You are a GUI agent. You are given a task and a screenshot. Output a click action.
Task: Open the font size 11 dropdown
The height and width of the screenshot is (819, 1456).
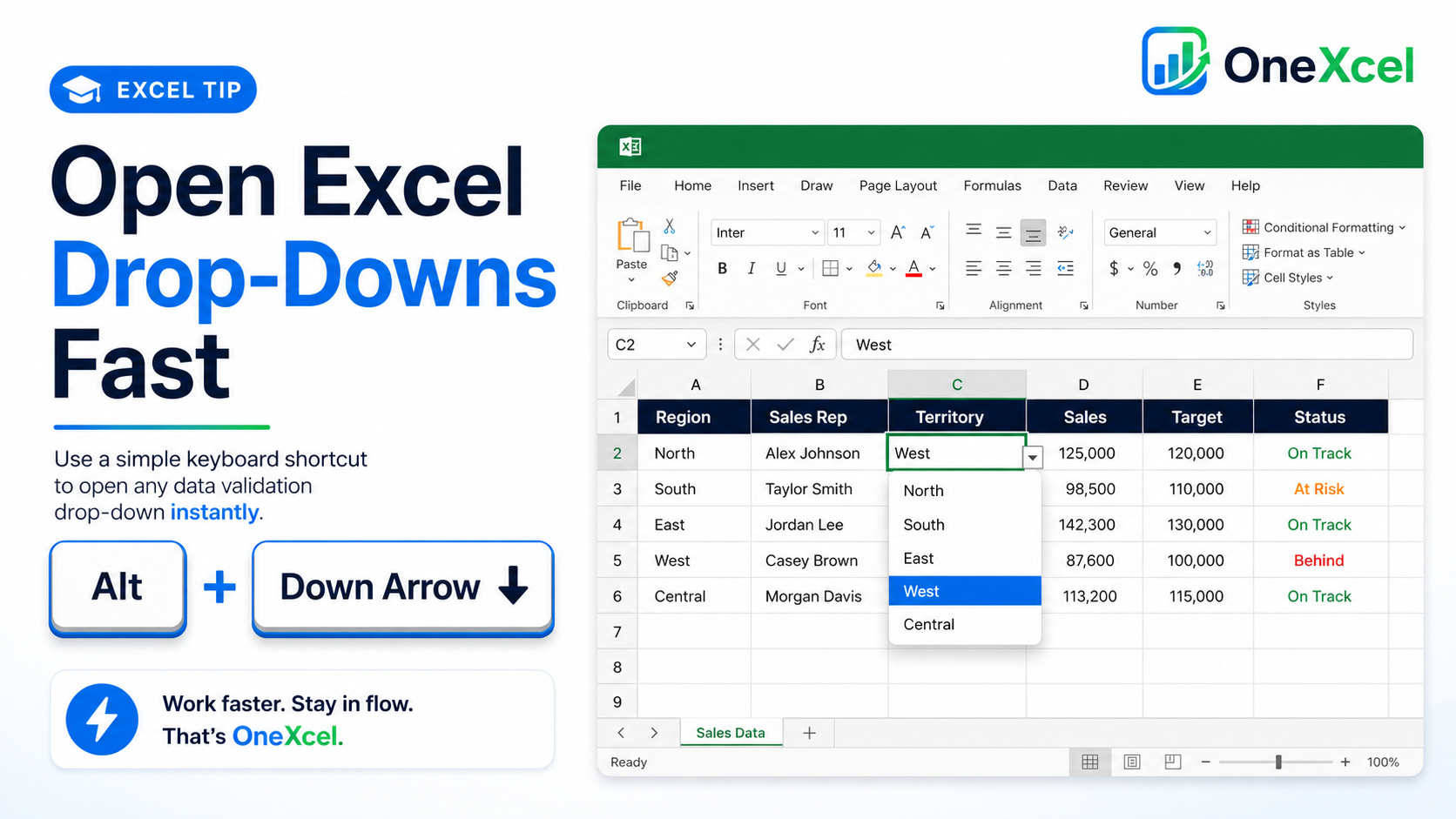point(871,232)
